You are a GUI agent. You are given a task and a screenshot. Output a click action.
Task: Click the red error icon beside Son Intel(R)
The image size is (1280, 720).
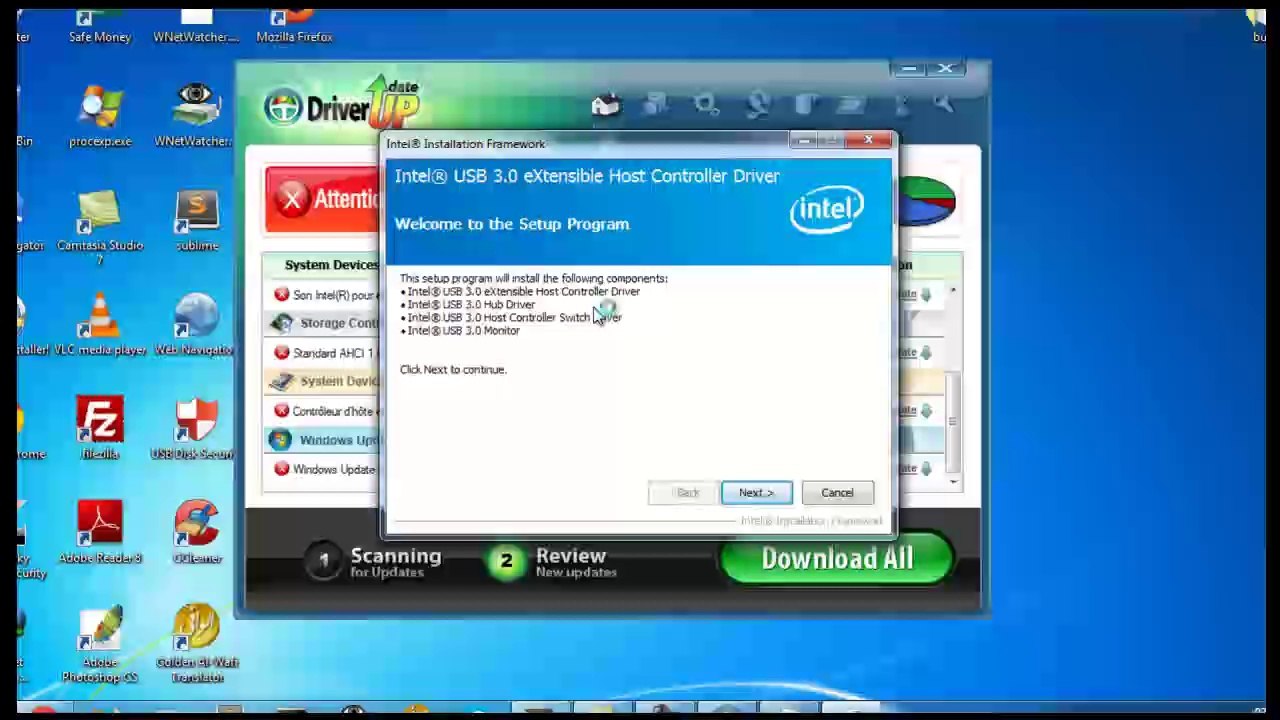tap(282, 295)
